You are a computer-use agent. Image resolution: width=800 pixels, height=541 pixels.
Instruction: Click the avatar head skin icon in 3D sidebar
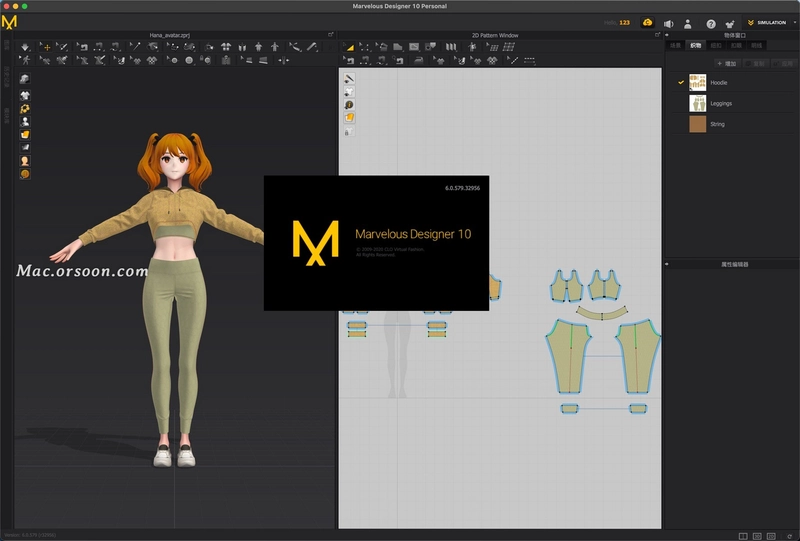[x=24, y=161]
